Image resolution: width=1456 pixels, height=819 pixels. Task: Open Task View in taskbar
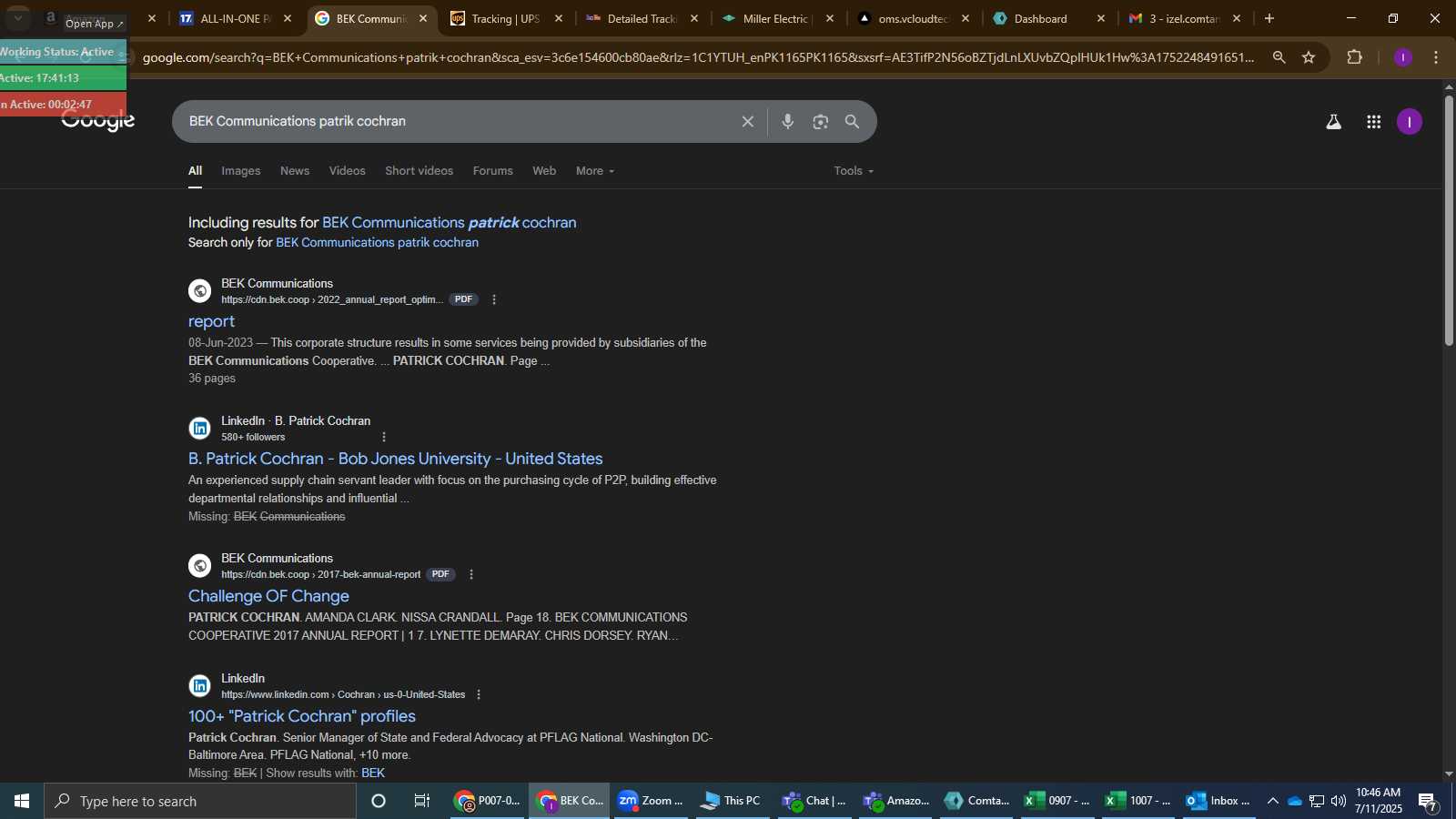click(x=421, y=801)
